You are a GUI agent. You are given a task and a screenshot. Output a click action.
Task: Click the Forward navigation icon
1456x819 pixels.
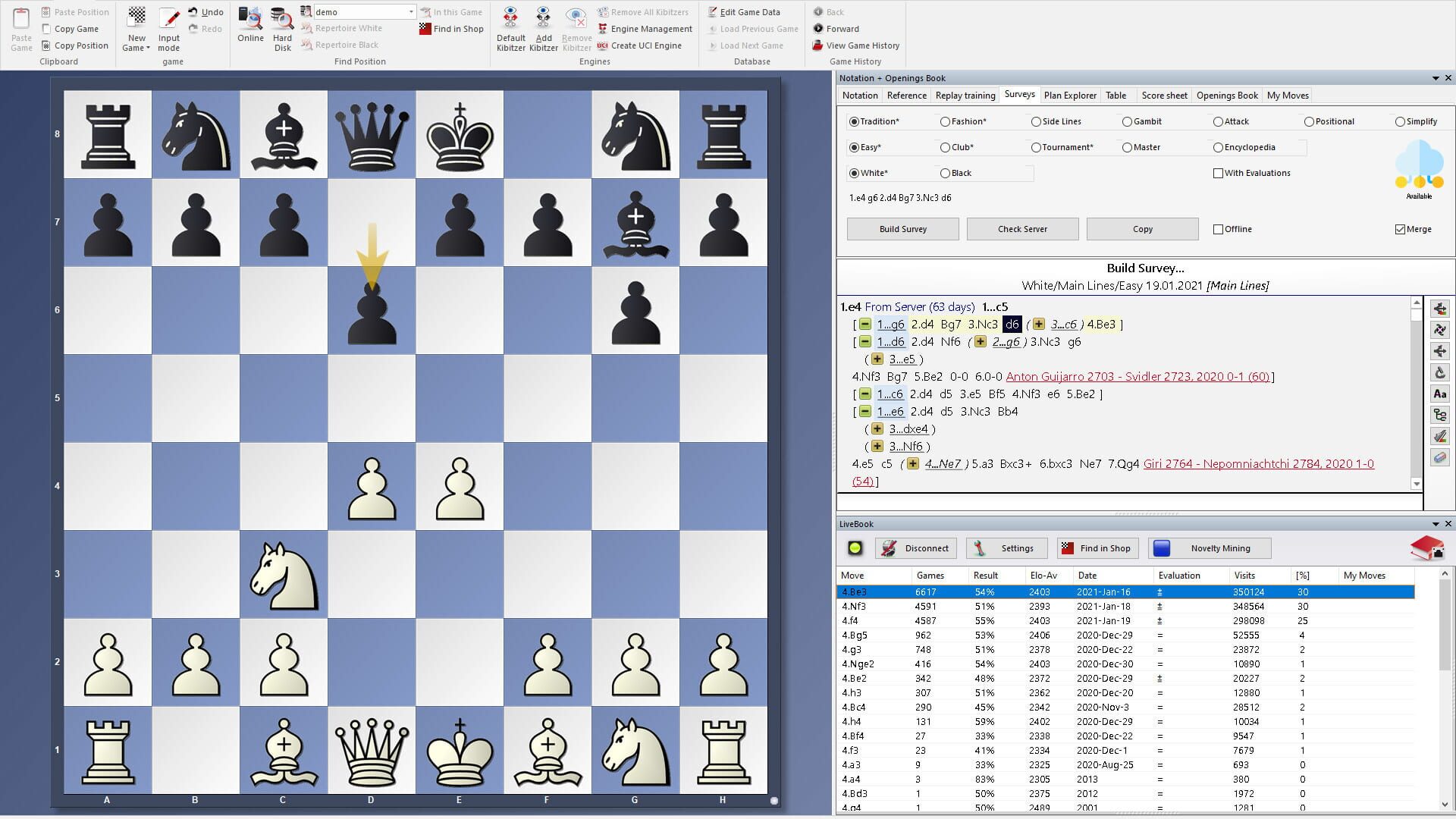[818, 29]
